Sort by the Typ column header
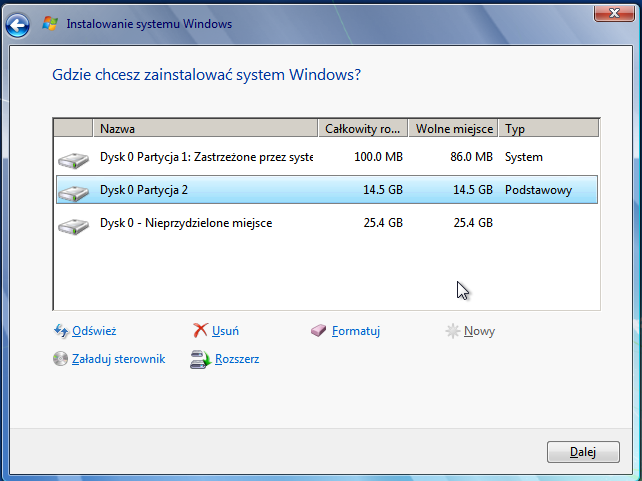The height and width of the screenshot is (481, 642). 549,129
